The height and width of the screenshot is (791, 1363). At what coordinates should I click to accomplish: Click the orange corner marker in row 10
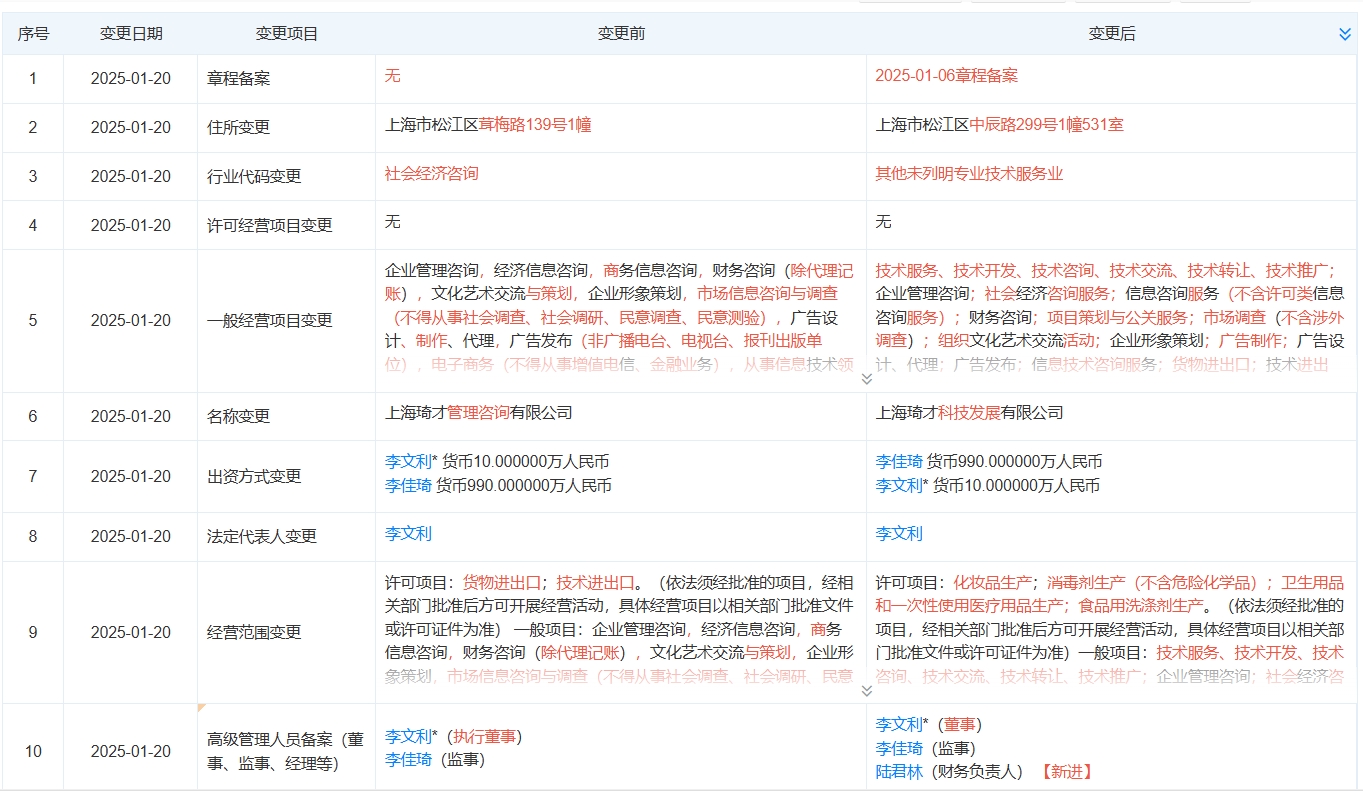tap(202, 708)
